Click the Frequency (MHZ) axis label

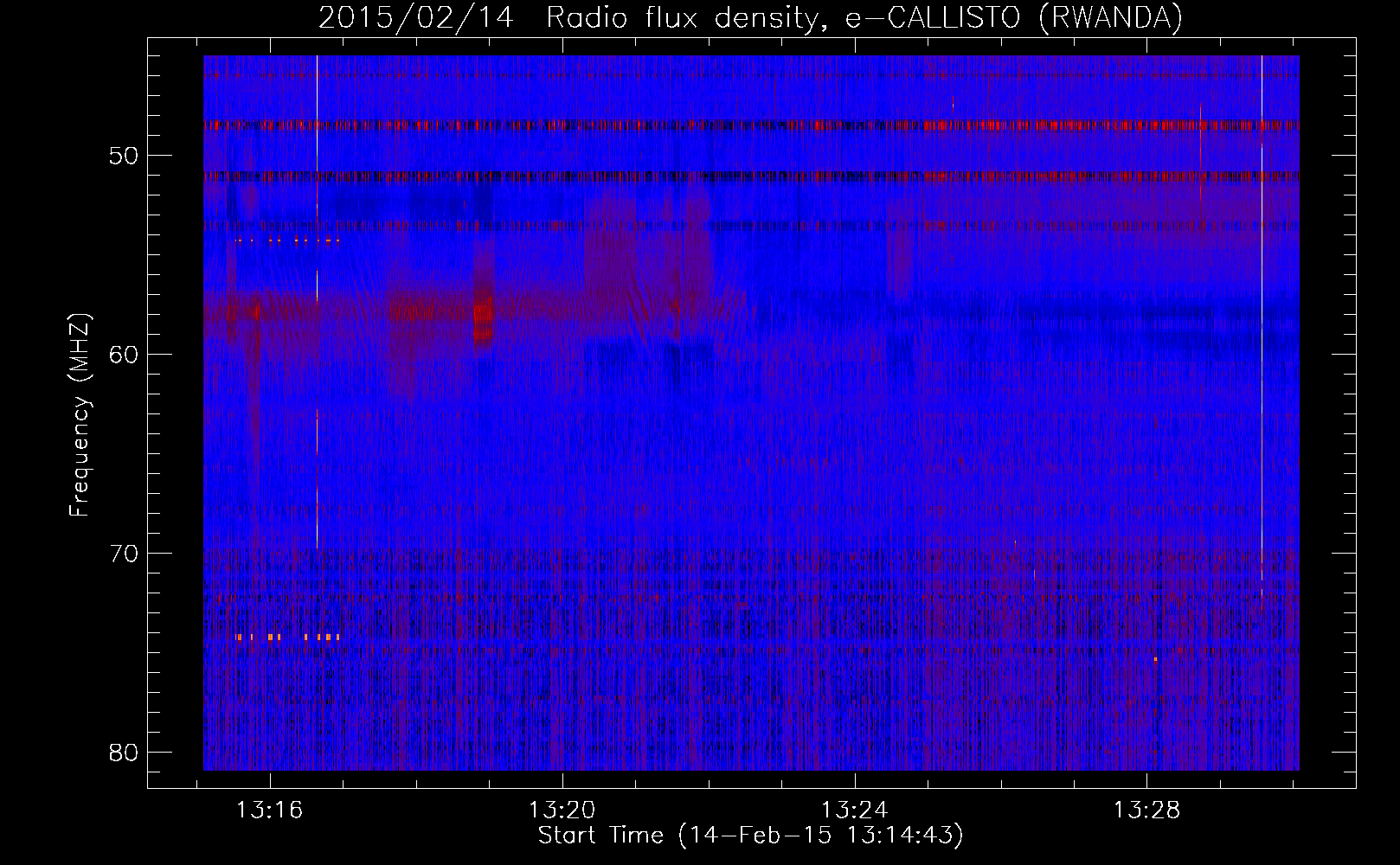point(80,416)
